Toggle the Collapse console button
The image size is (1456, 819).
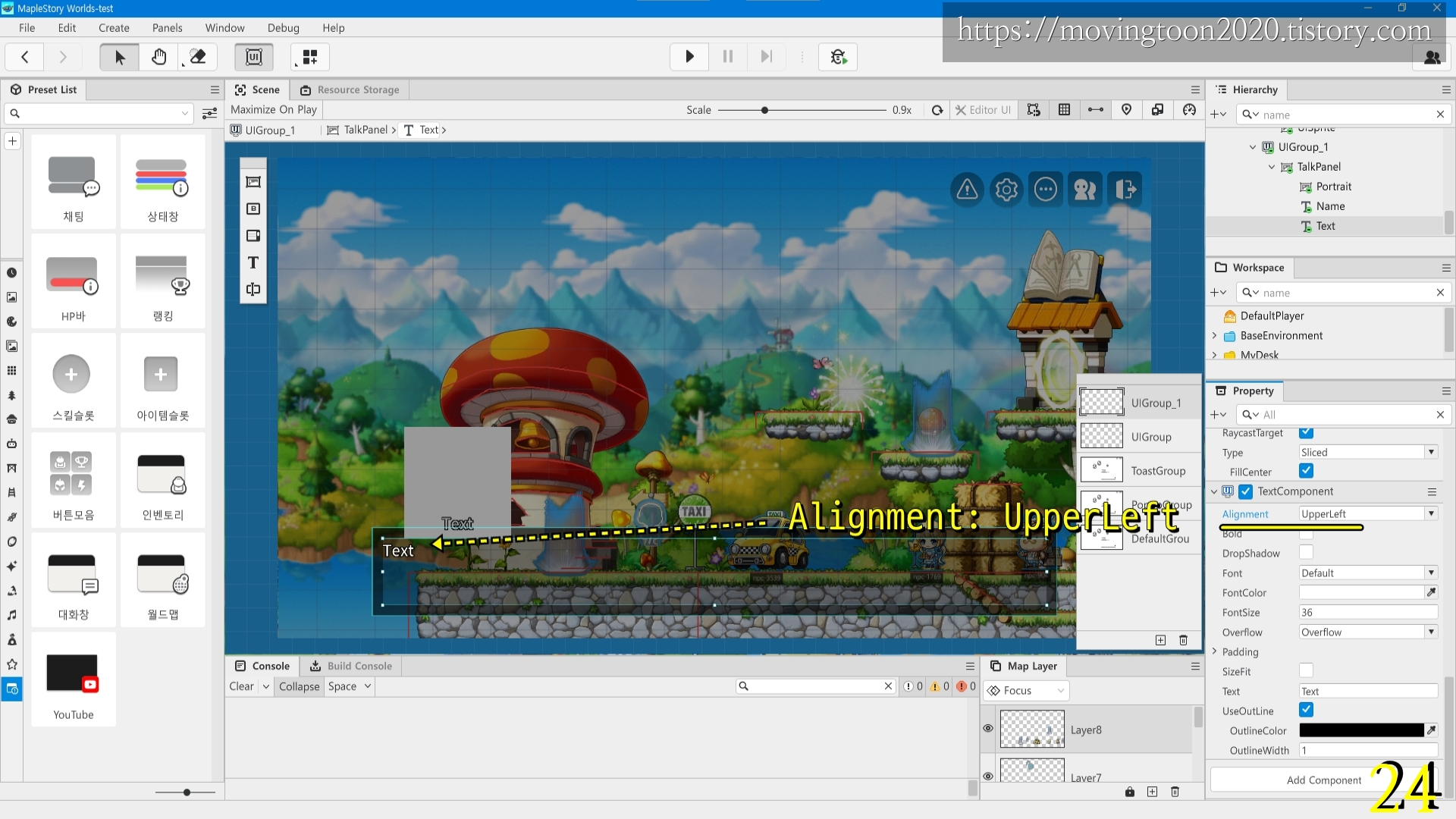coord(299,686)
